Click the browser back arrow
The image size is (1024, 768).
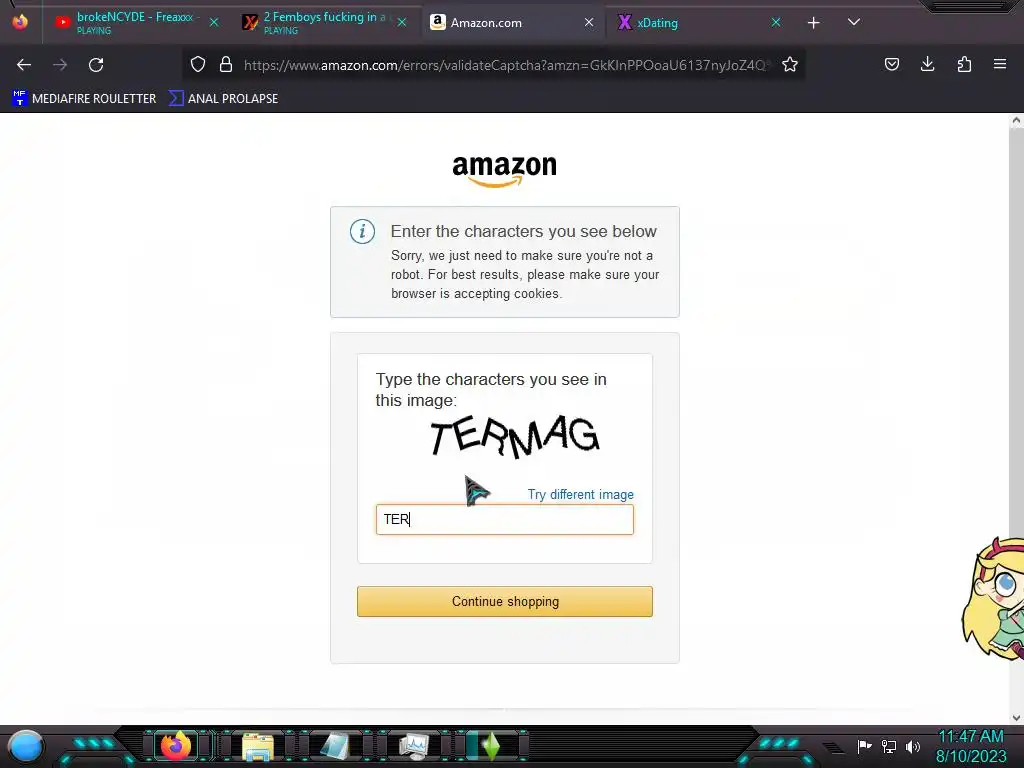pos(24,65)
